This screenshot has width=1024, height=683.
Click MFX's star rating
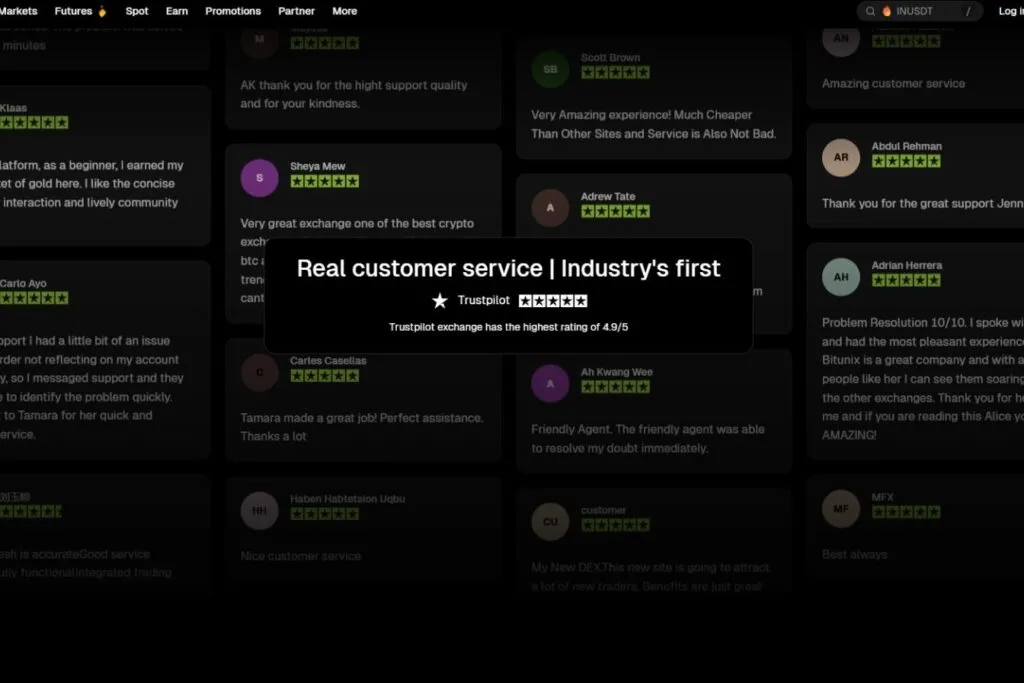pyautogui.click(x=906, y=513)
